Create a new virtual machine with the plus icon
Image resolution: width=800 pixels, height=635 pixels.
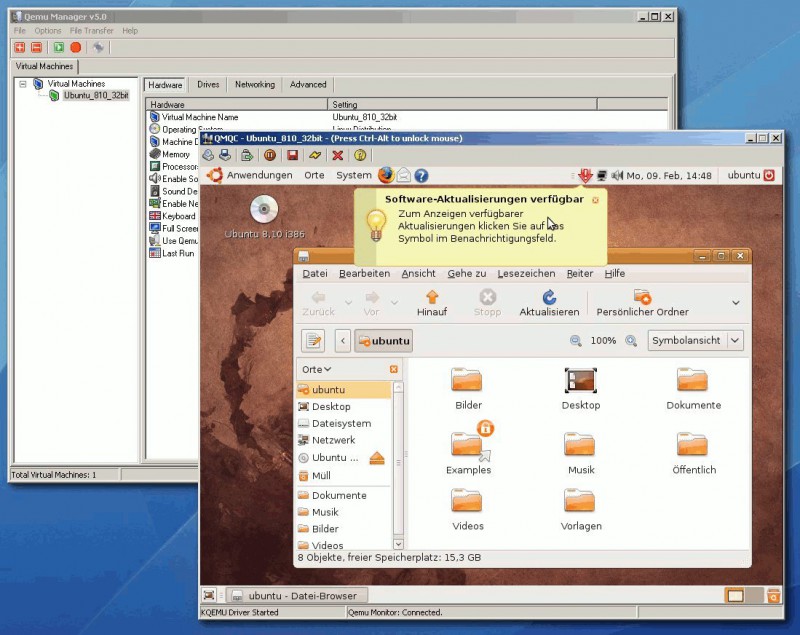click(18, 47)
